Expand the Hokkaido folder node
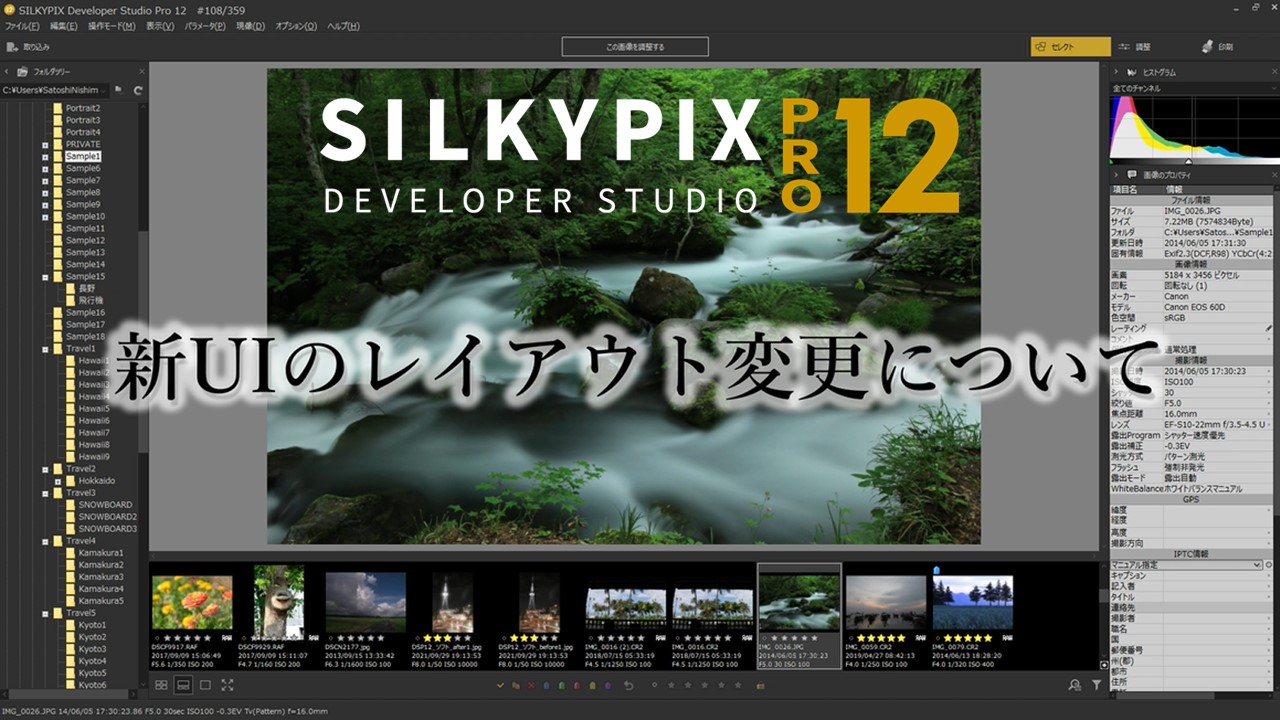This screenshot has height=720, width=1280. point(58,480)
